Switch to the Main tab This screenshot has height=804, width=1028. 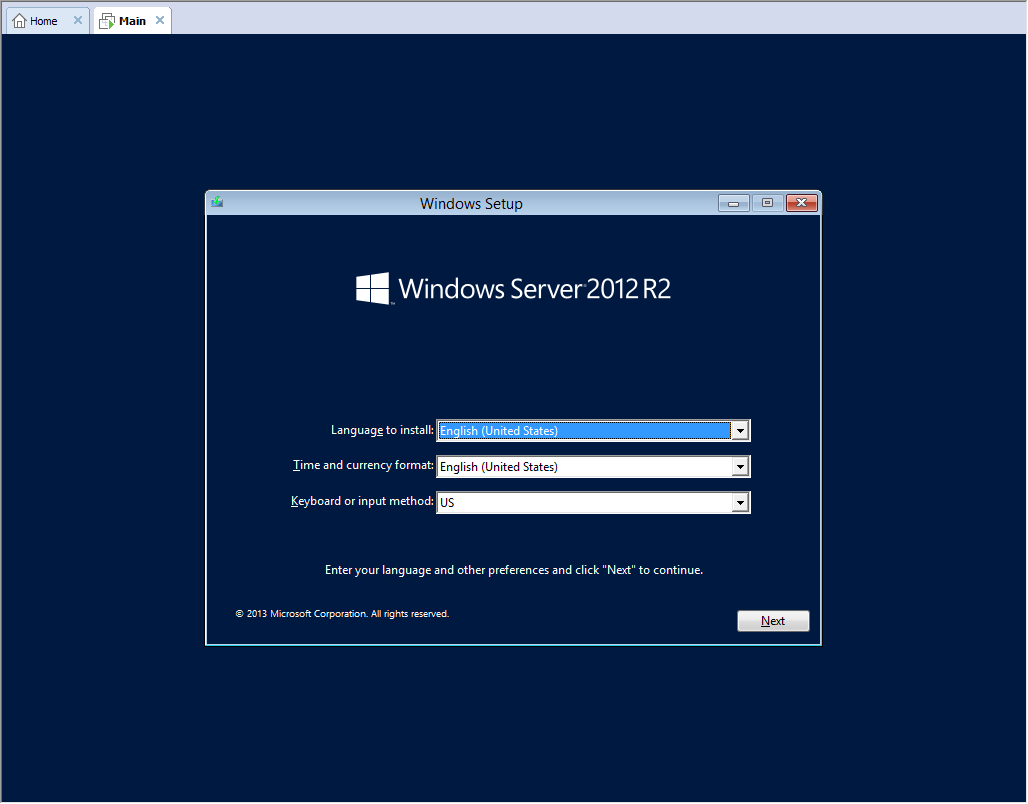pyautogui.click(x=132, y=21)
